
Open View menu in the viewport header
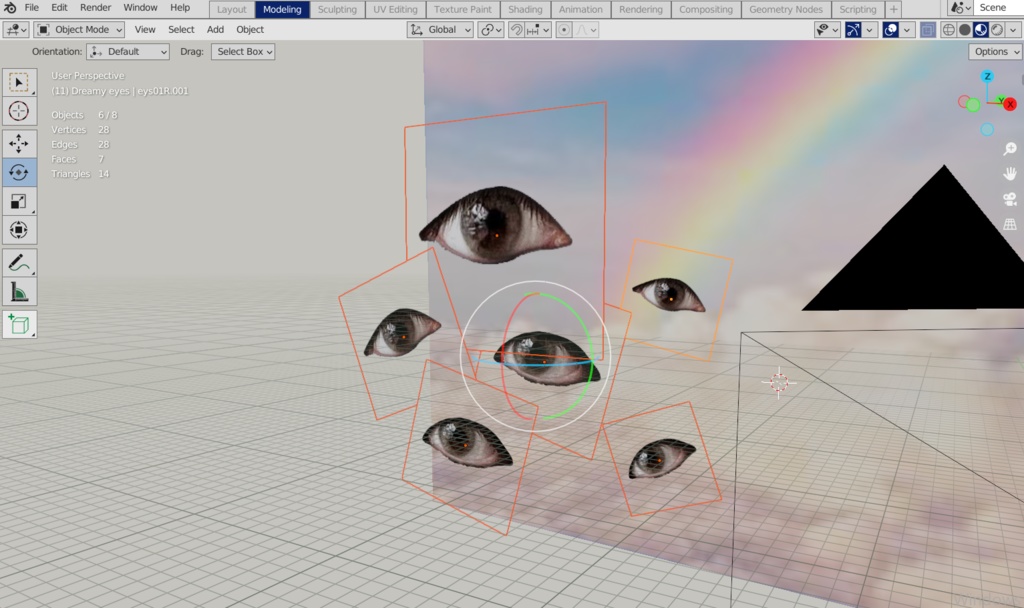[145, 29]
